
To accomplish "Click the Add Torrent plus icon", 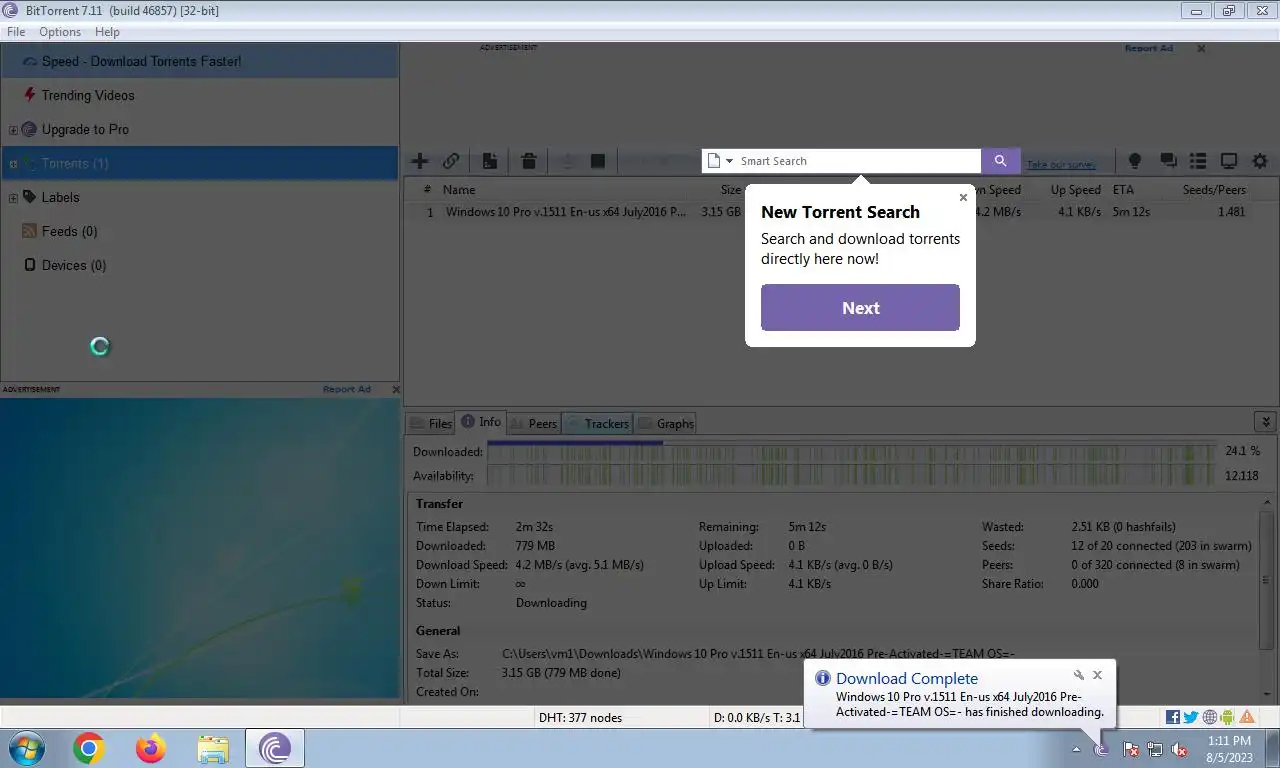I will pos(420,161).
